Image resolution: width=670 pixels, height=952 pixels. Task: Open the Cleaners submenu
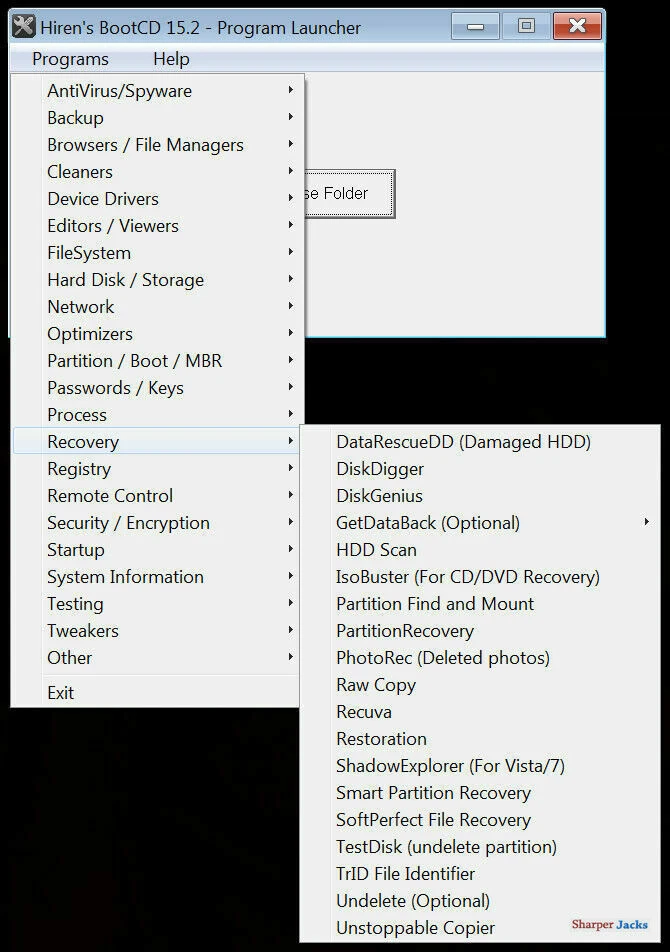pyautogui.click(x=158, y=172)
